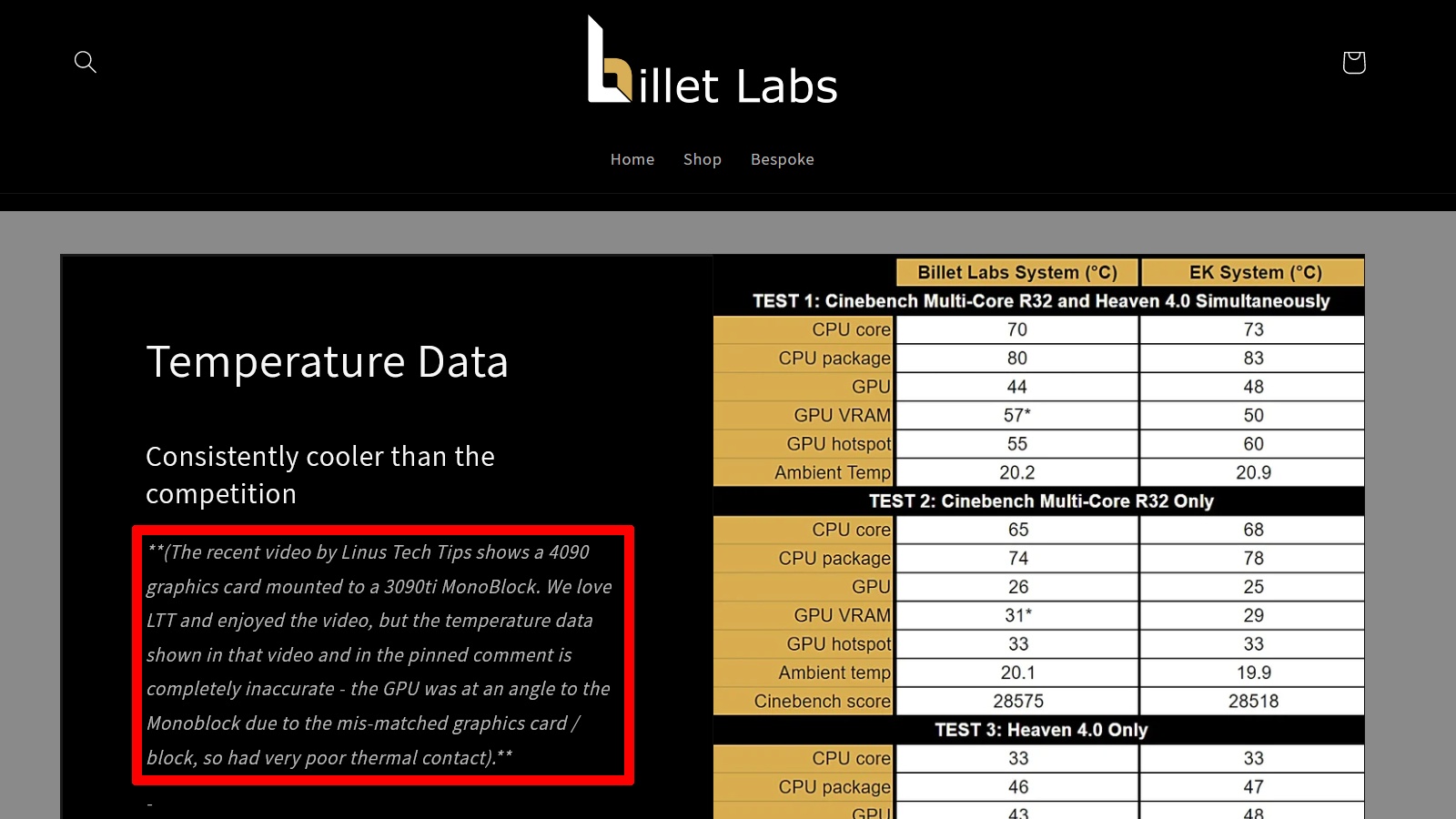Go to the Home menu item
The width and height of the screenshot is (1456, 819).
point(632,159)
